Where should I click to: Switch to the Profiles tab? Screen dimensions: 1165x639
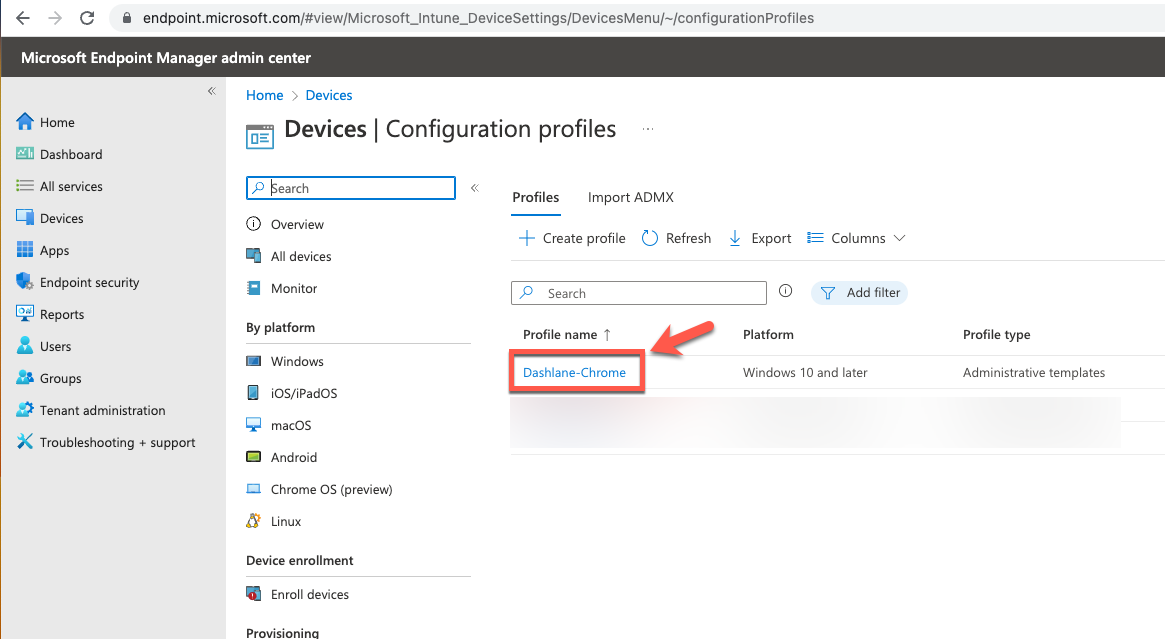coord(536,197)
